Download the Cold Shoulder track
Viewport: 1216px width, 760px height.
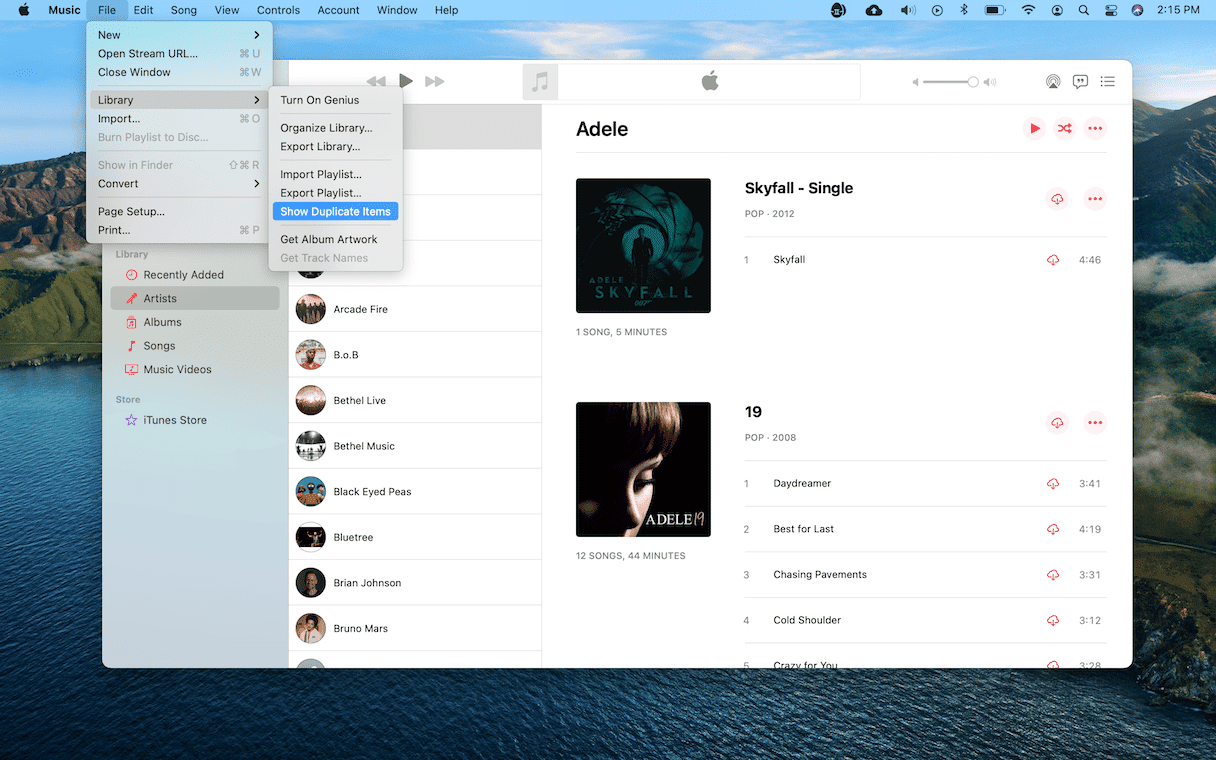pyautogui.click(x=1053, y=621)
